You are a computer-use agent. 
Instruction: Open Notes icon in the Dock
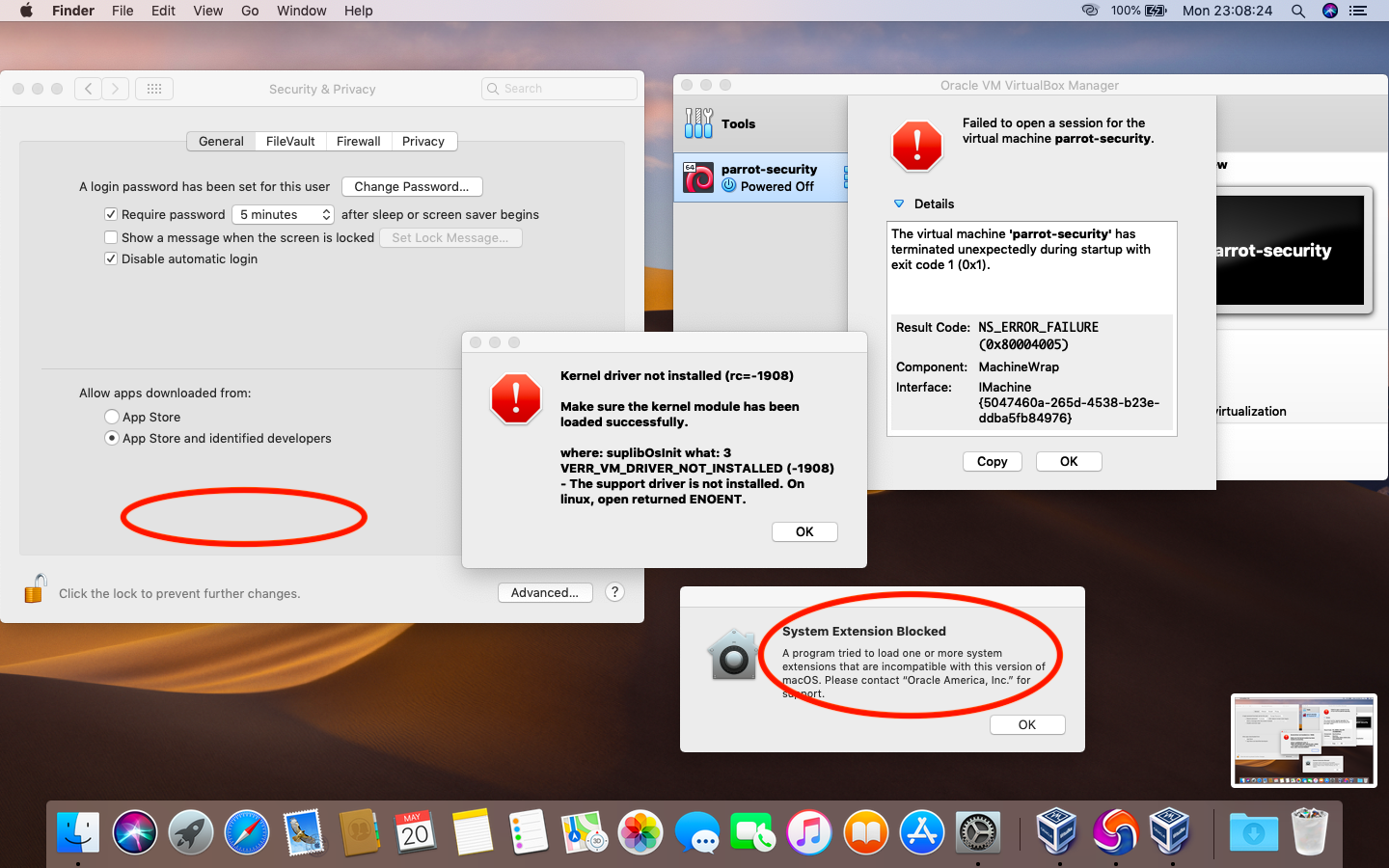(472, 831)
